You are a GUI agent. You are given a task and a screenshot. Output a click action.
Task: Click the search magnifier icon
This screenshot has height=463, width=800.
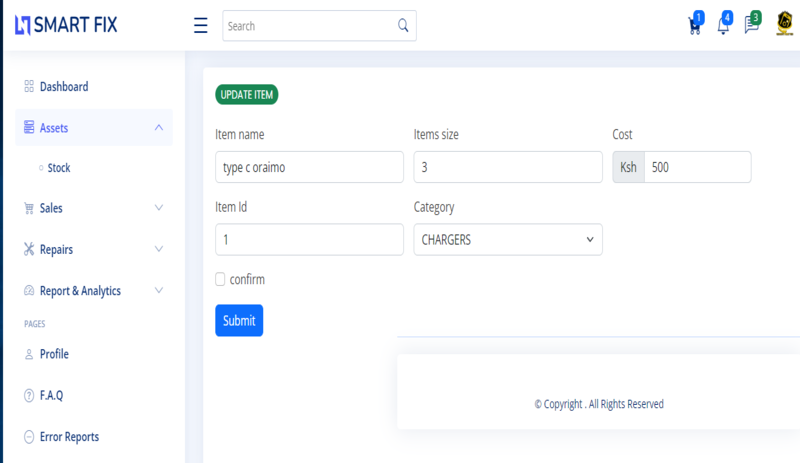click(x=403, y=26)
